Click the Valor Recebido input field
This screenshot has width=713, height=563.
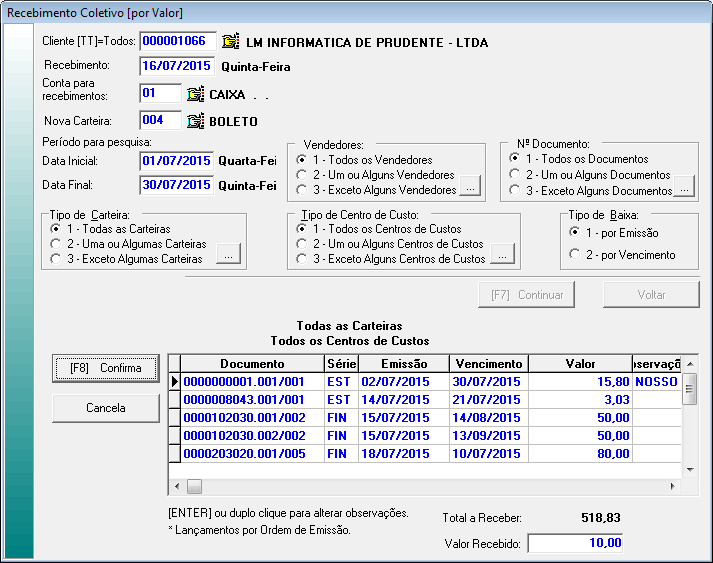576,543
